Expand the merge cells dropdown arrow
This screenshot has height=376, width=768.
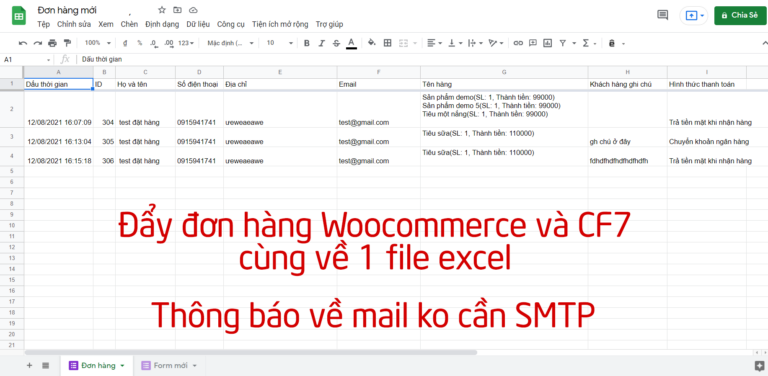[x=415, y=43]
